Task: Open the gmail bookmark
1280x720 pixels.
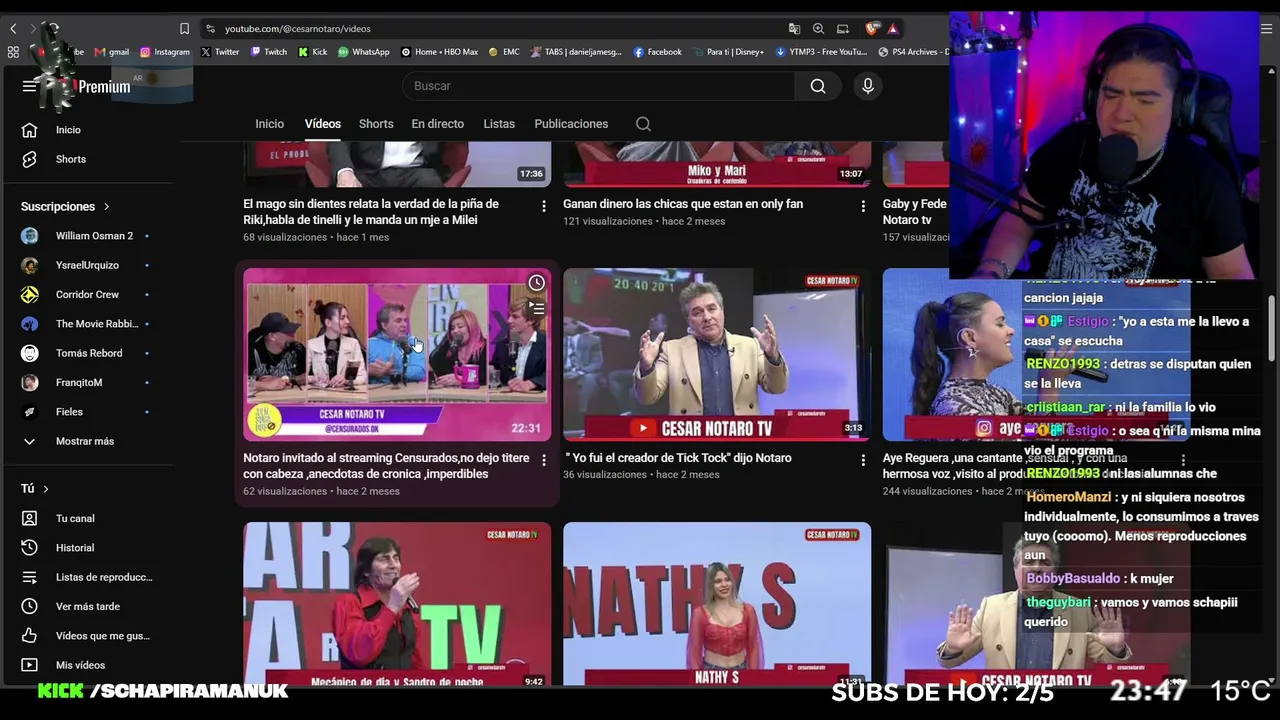Action: tap(112, 52)
